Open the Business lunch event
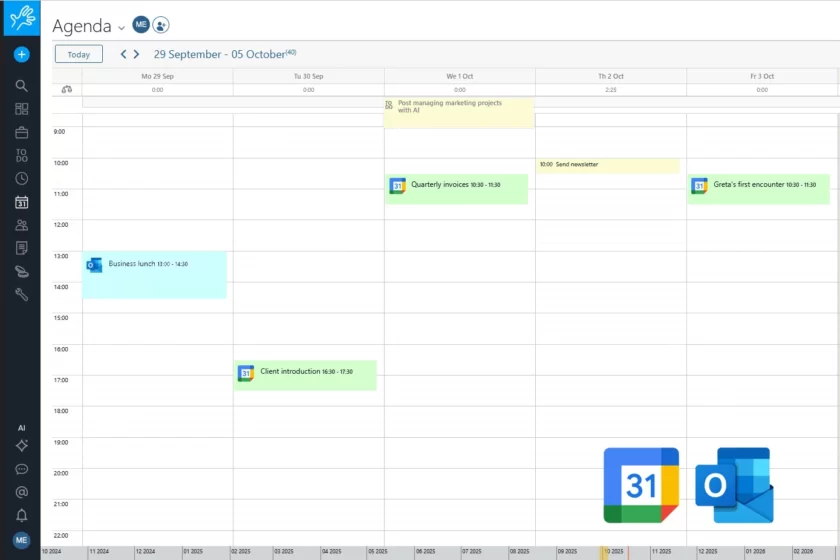This screenshot has width=840, height=560. click(154, 274)
